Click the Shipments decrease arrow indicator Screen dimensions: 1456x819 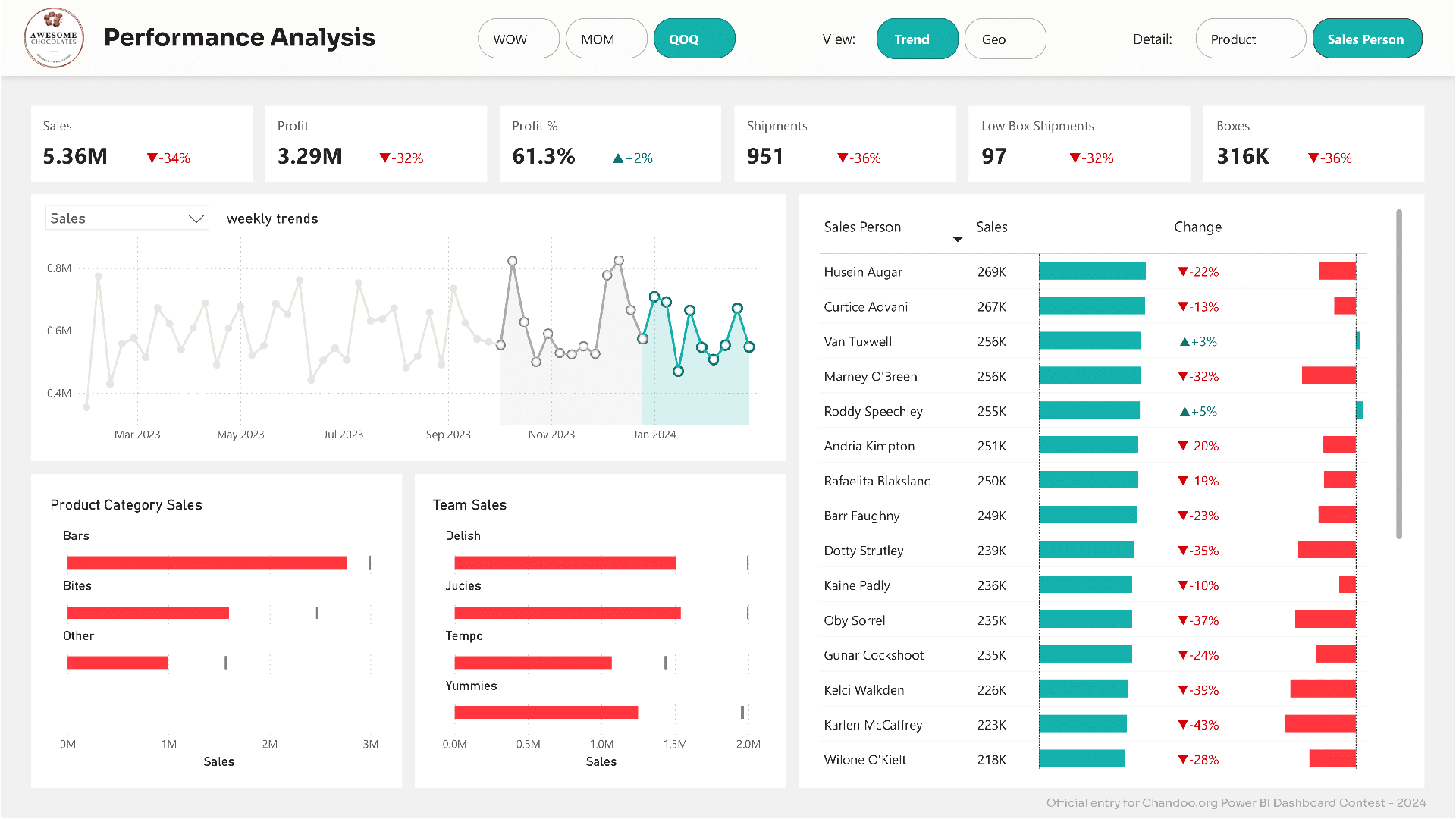(x=843, y=158)
